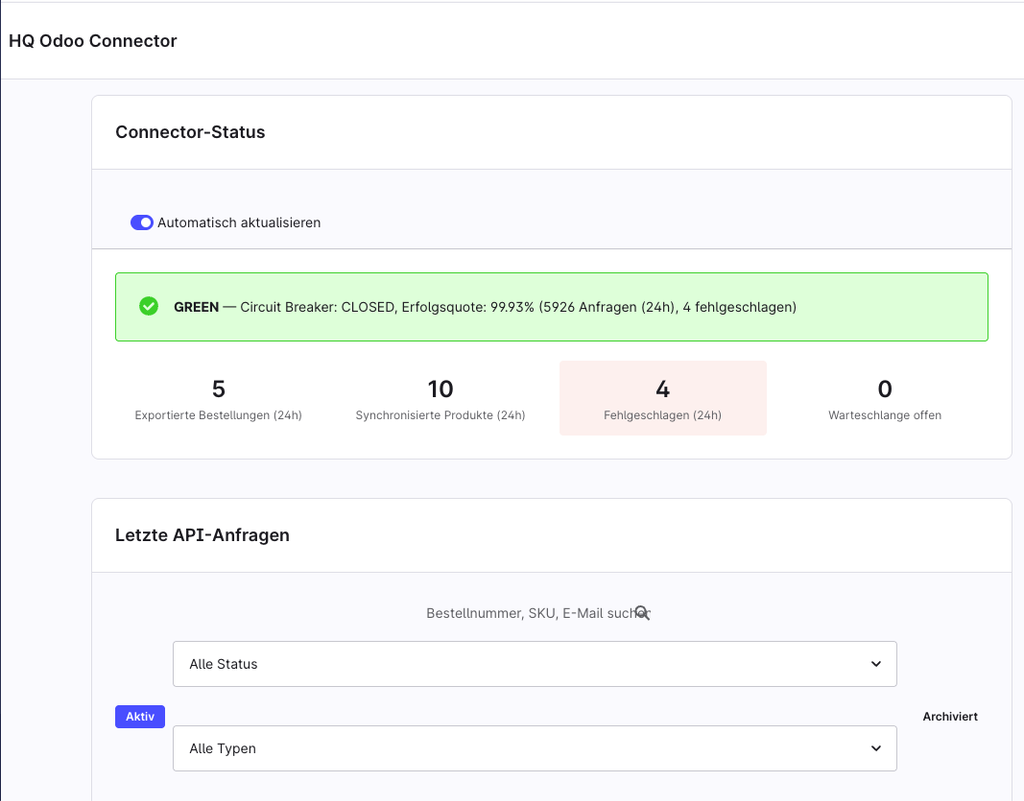Viewport: 1024px width, 801px height.
Task: Select the Aktiv tab
Action: click(x=140, y=716)
